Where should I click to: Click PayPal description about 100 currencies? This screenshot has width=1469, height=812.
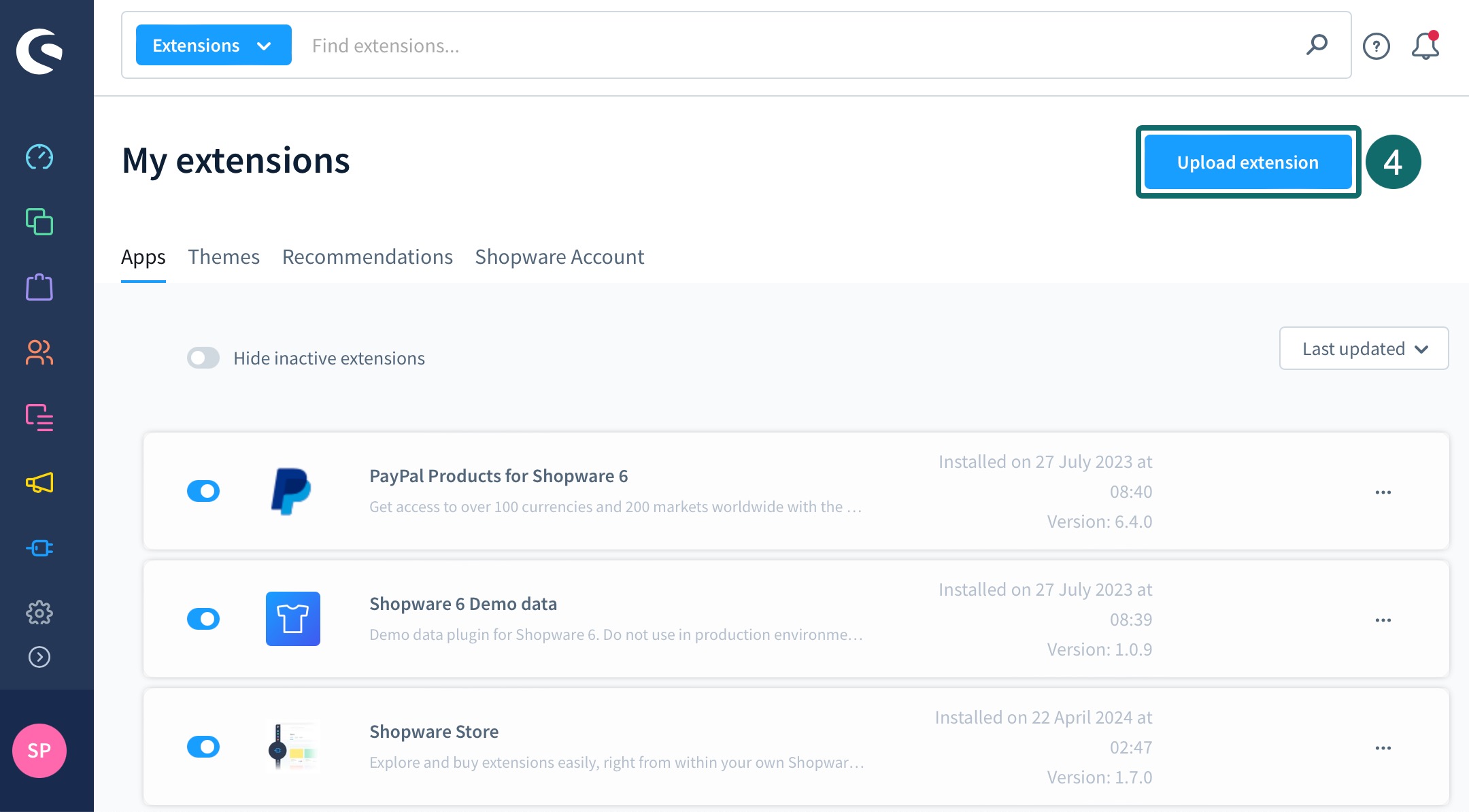click(x=615, y=507)
